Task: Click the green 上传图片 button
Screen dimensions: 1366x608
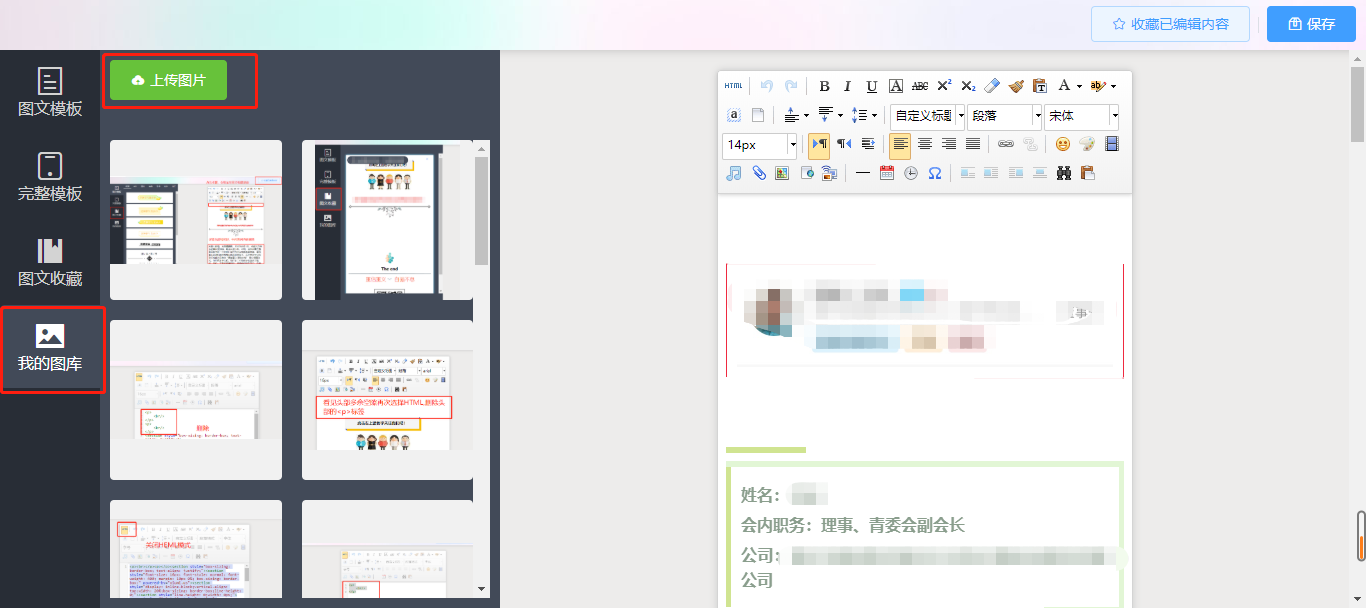Action: pyautogui.click(x=169, y=80)
